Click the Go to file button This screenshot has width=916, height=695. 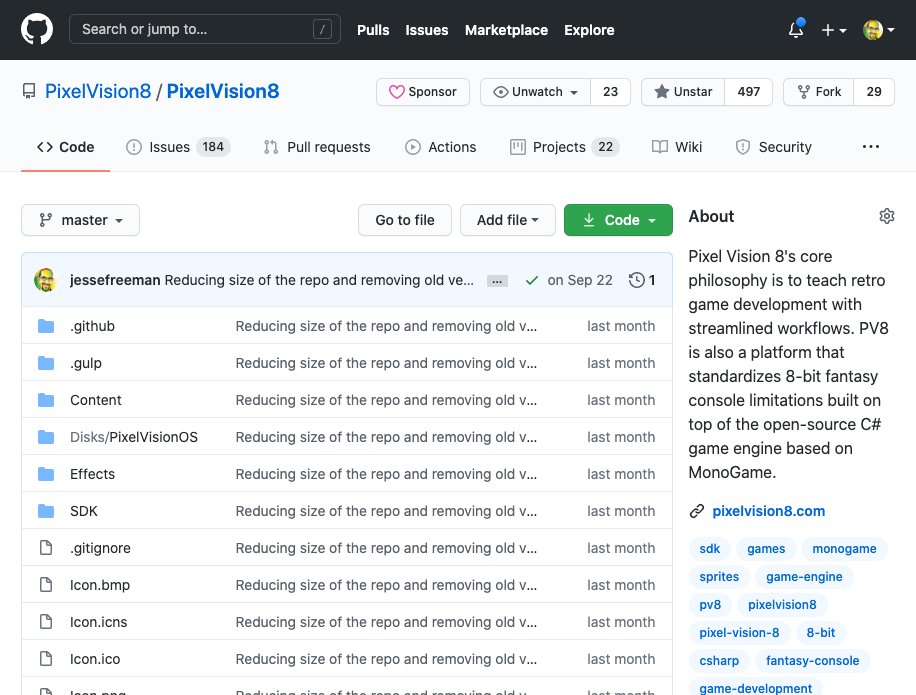pos(405,220)
